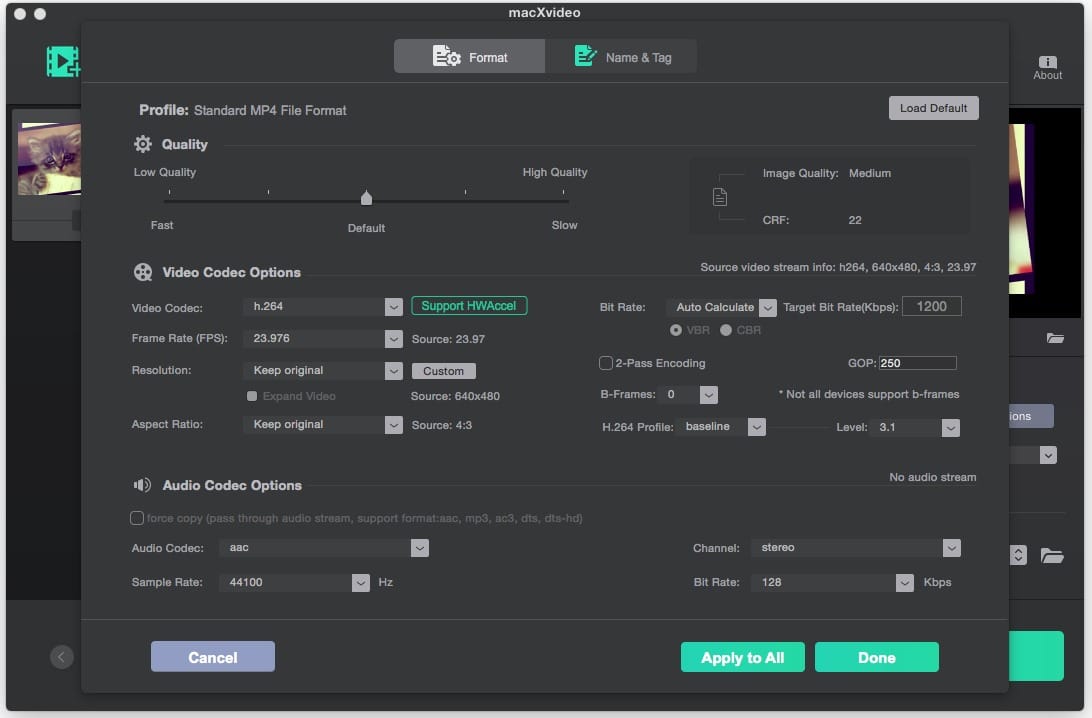The height and width of the screenshot is (718, 1092).
Task: Enable 2-Pass Encoding checkbox
Action: coord(606,363)
